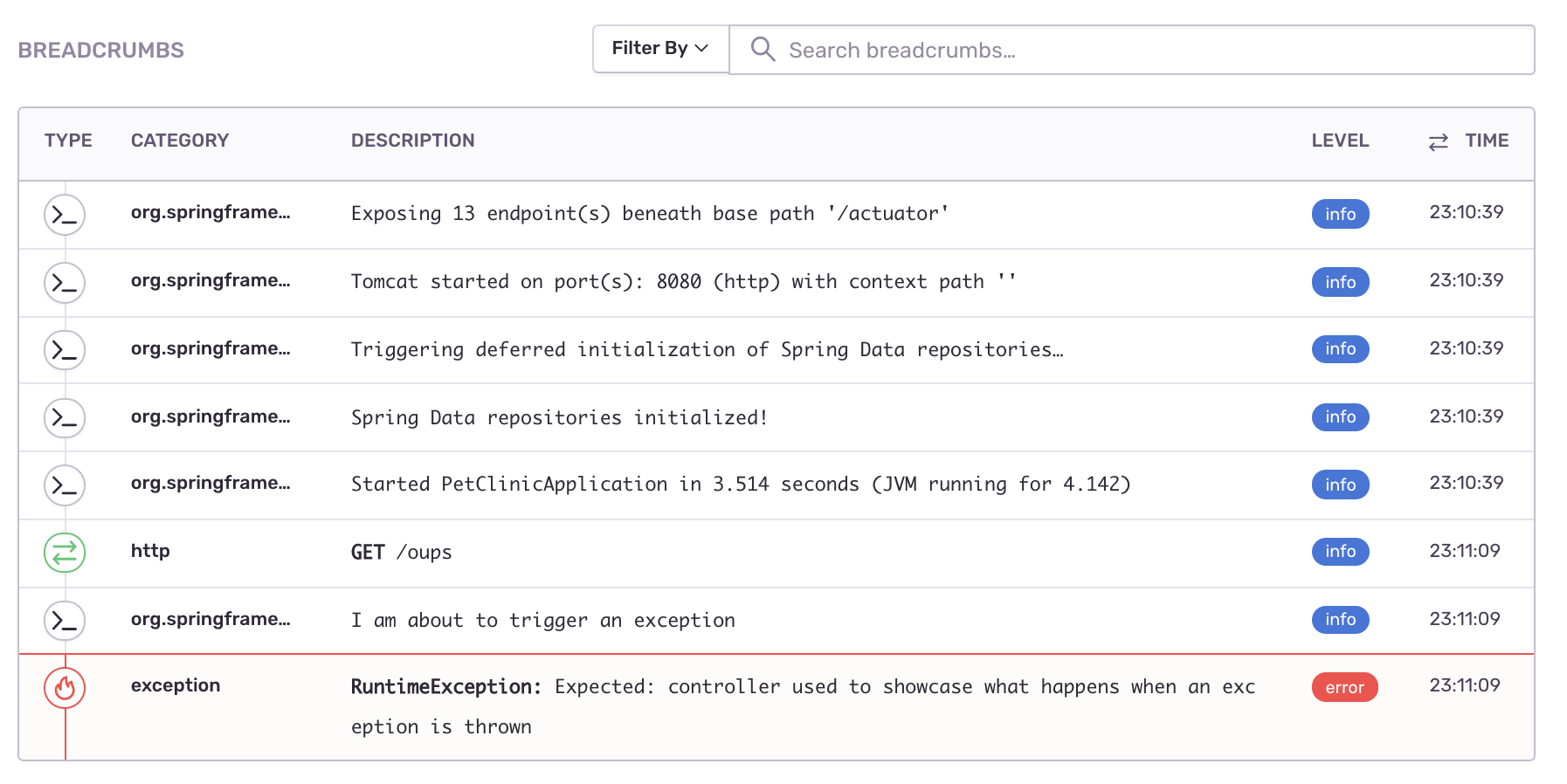Click the terminal icon for Spring Data repositories initialized
The height and width of the screenshot is (784, 1567).
click(65, 417)
